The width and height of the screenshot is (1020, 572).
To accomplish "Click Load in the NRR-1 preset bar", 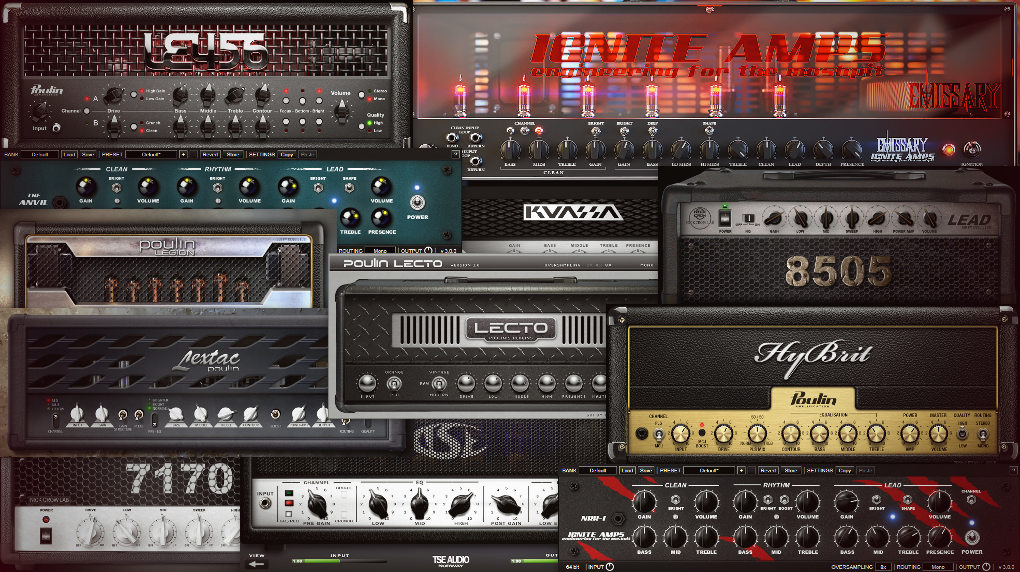I will [627, 470].
